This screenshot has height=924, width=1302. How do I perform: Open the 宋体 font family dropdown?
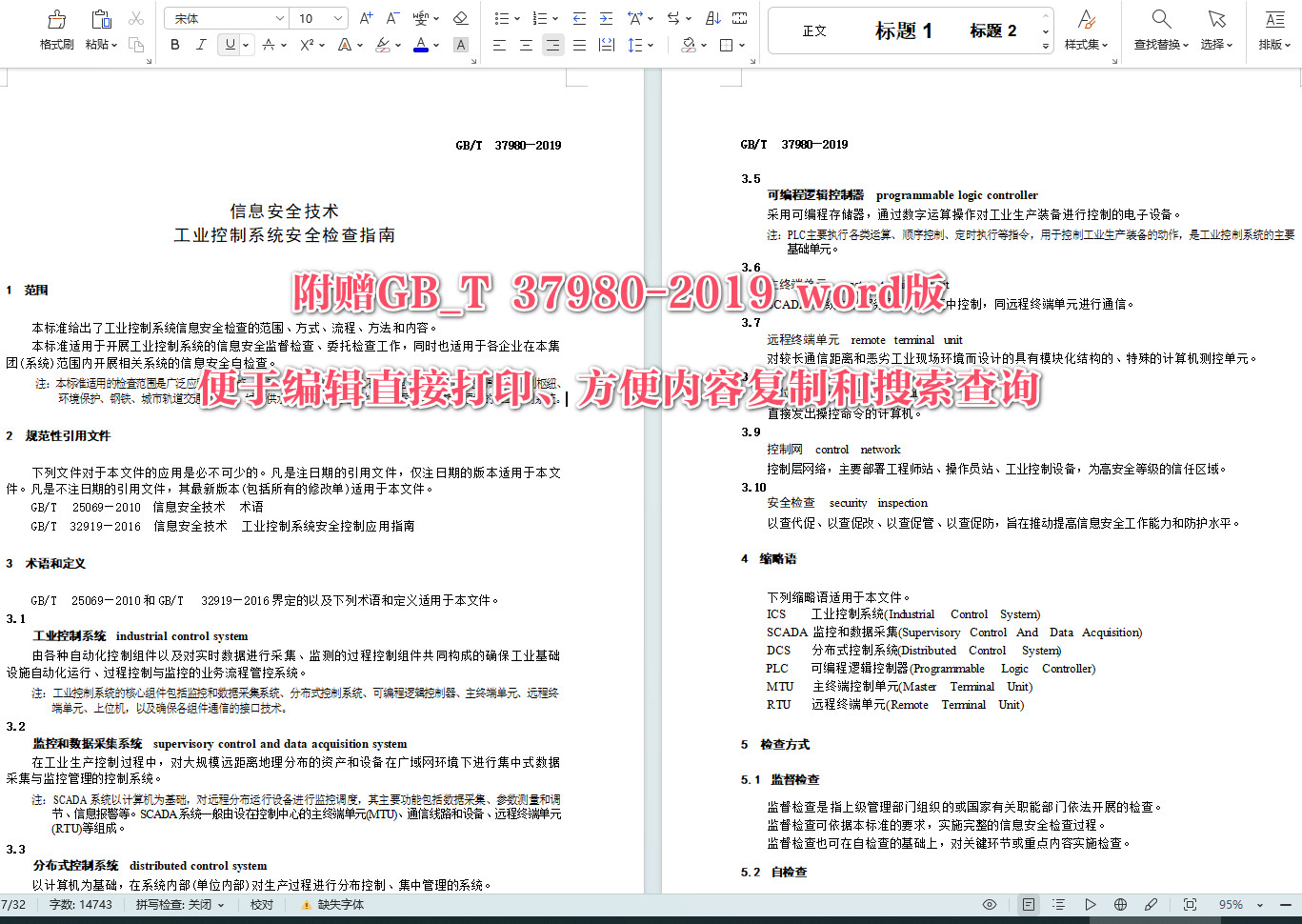[226, 17]
